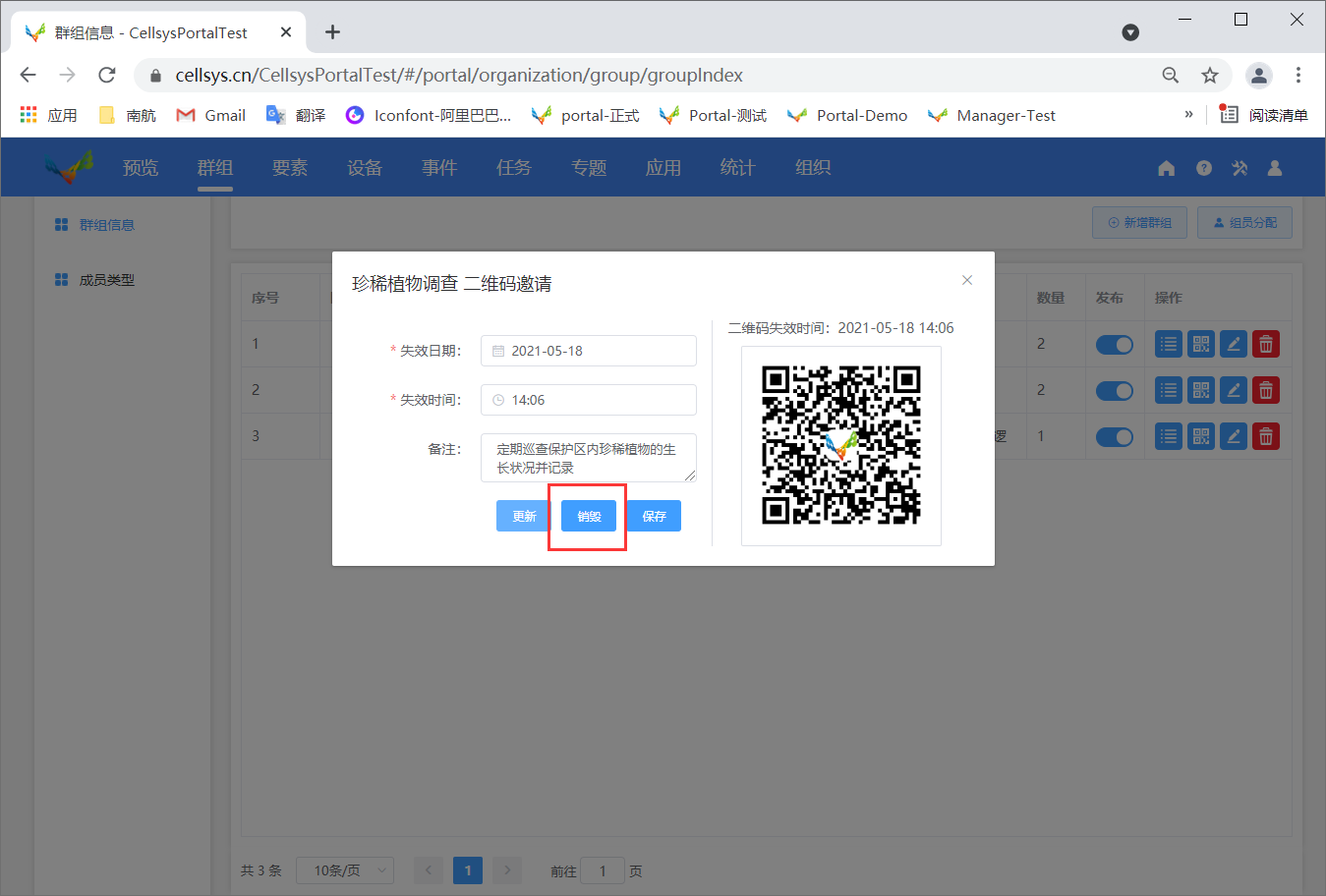Screen dimensions: 1326x896
Task: Open QR code icon for row 3
Action: [x=1201, y=436]
